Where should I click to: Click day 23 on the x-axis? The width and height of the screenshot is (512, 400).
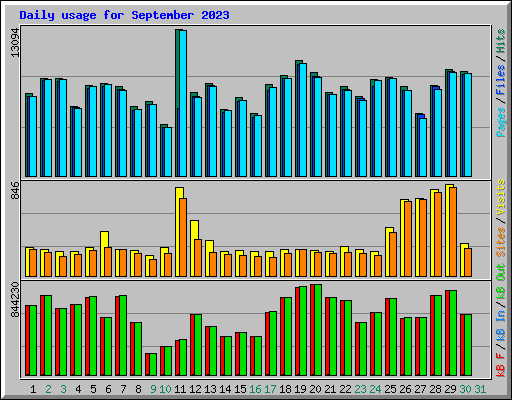(x=360, y=389)
